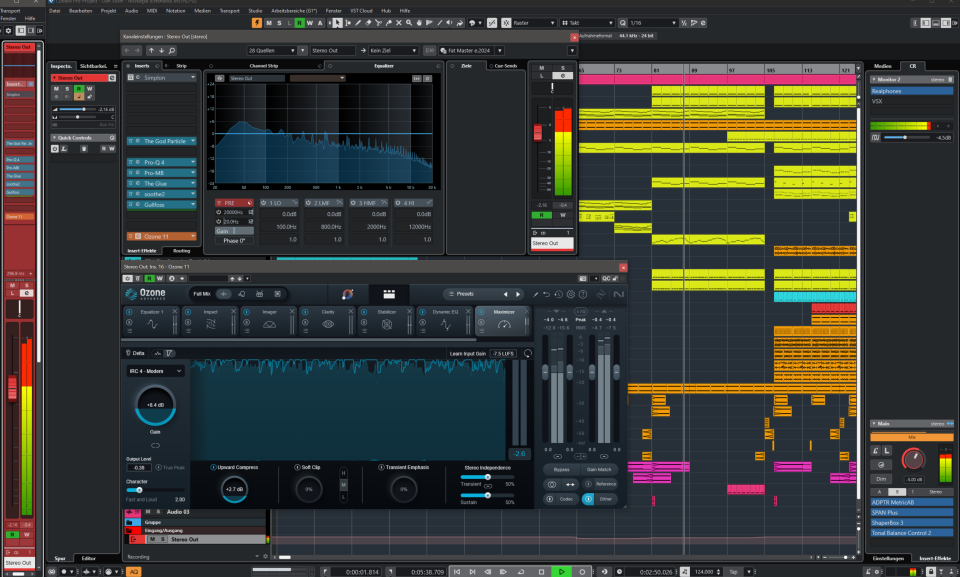Switch to the Routing tab

coord(181,251)
